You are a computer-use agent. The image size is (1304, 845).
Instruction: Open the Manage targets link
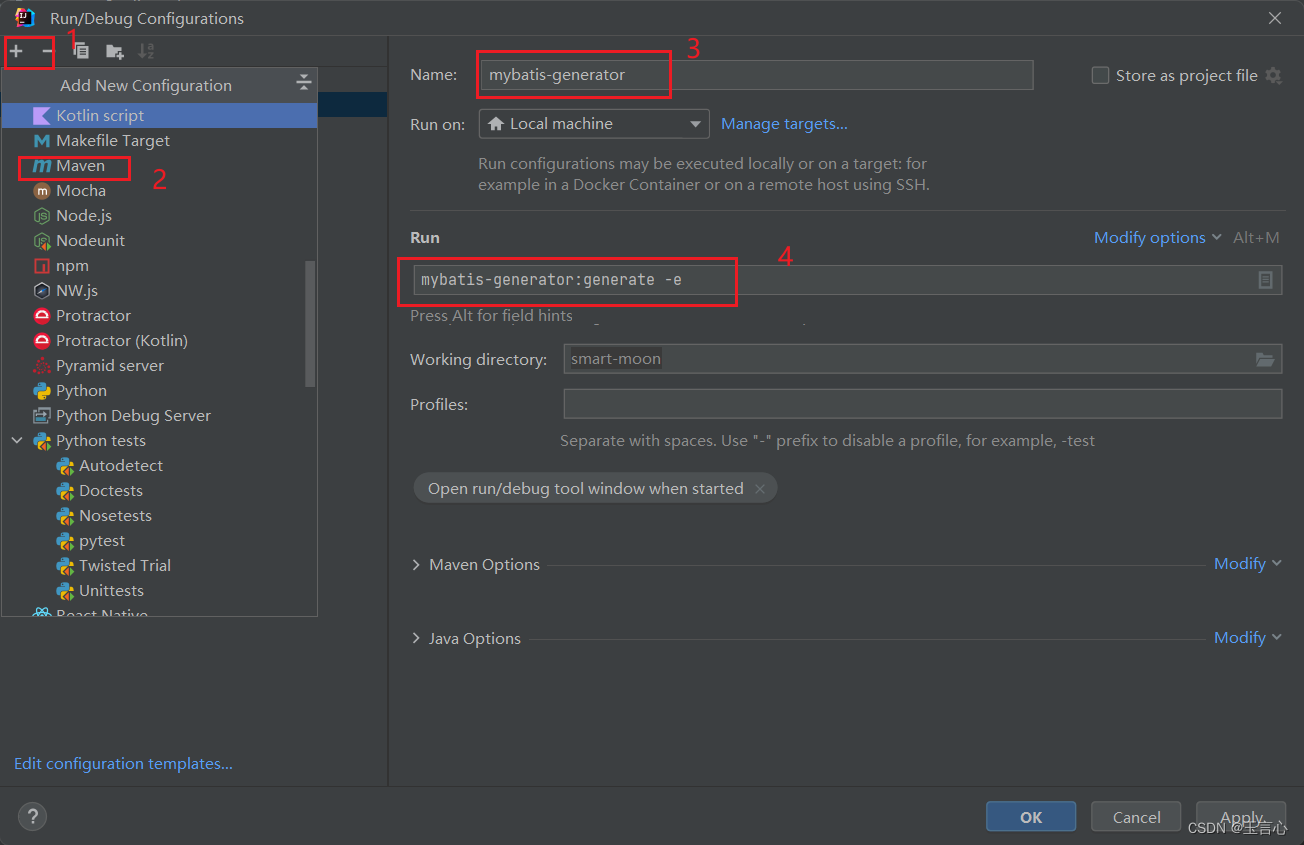click(x=784, y=124)
